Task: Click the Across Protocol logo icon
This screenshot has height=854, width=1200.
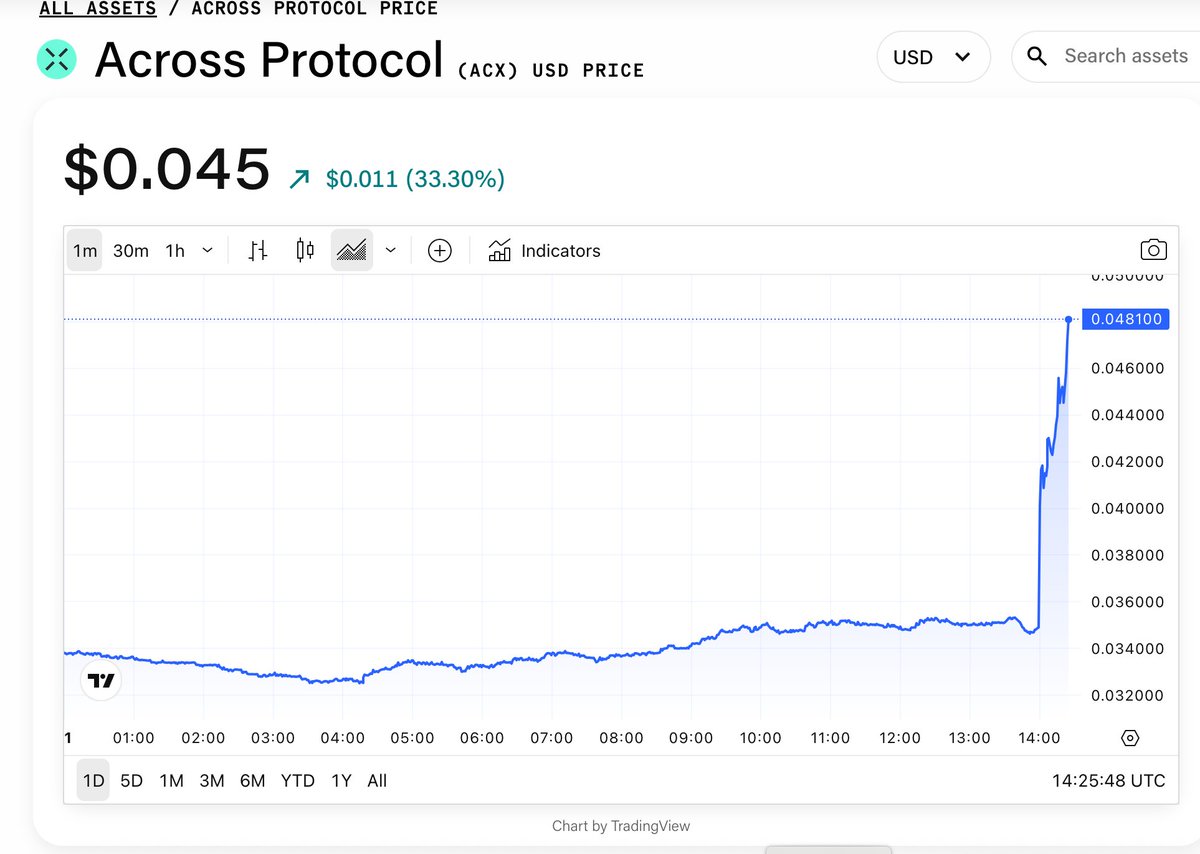Action: tap(58, 58)
